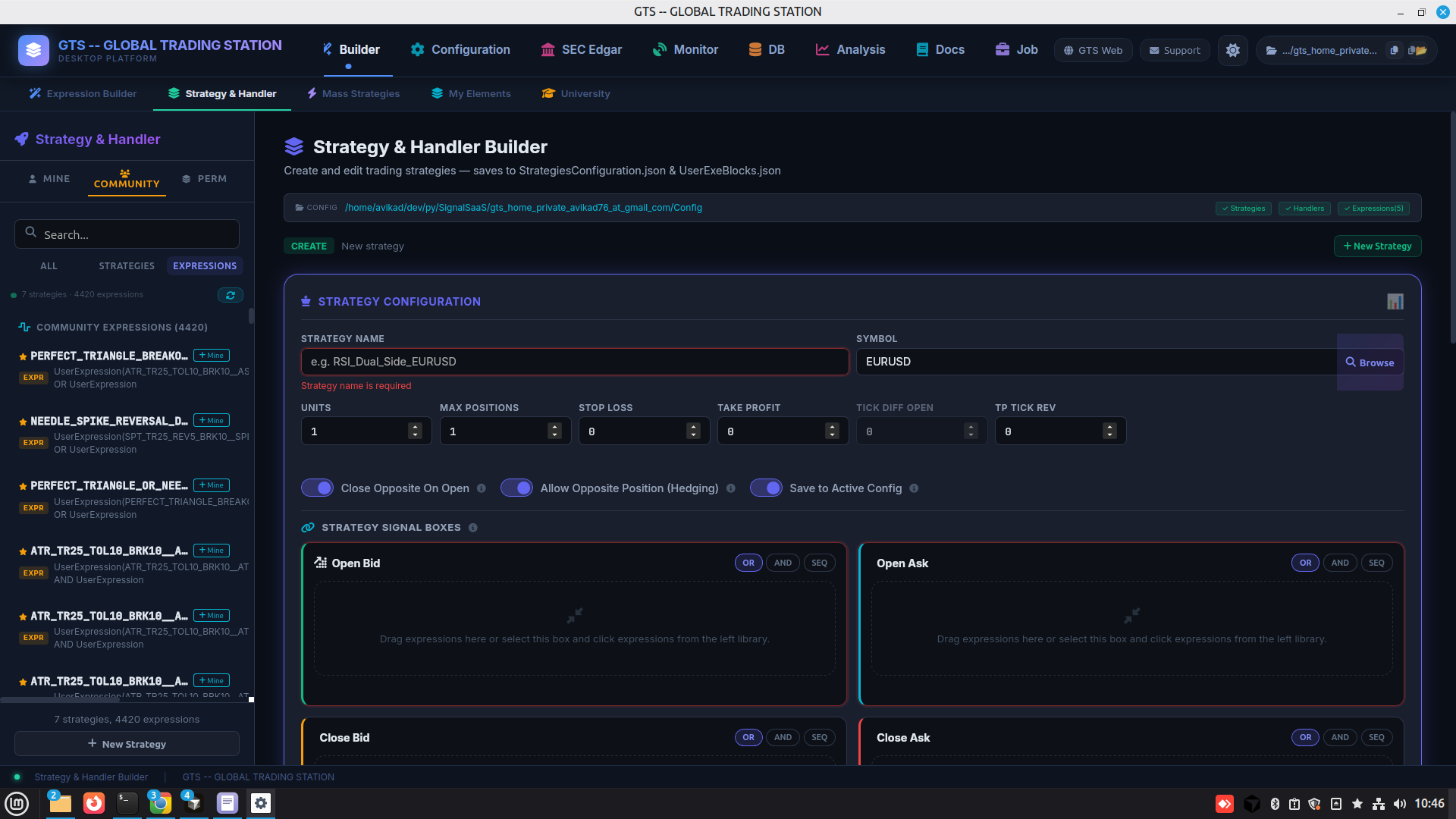Click the Handlers status badge
This screenshot has height=819, width=1456.
point(1304,209)
